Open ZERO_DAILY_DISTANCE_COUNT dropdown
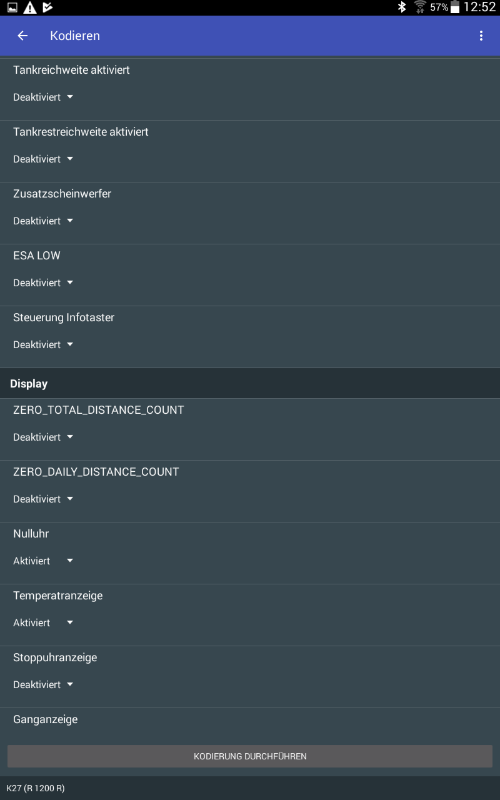 (43, 498)
